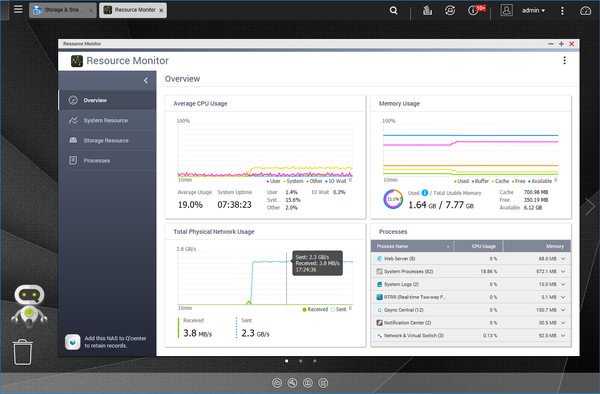Expand Network & Virtual Switch (3) row
Image resolution: width=600 pixels, height=394 pixels.
563,336
